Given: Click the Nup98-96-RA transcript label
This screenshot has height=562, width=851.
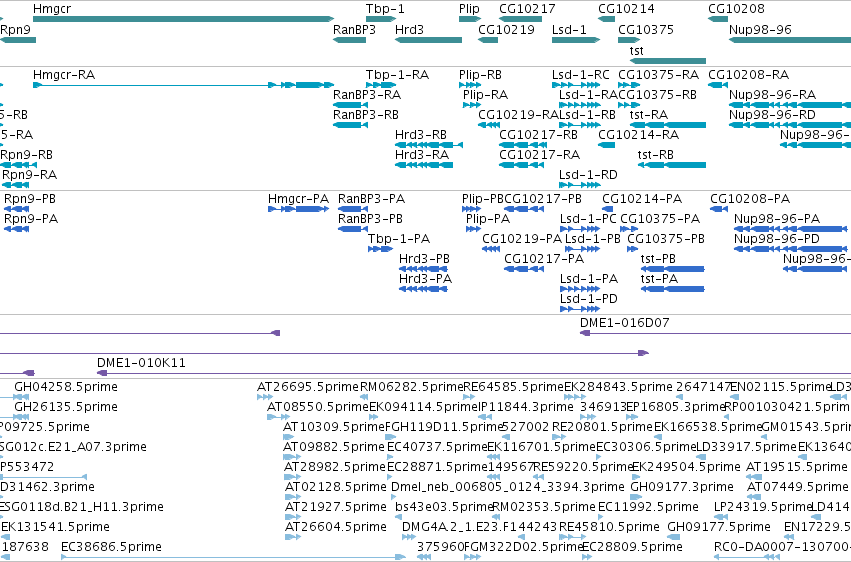Looking at the screenshot, I should click(x=772, y=95).
